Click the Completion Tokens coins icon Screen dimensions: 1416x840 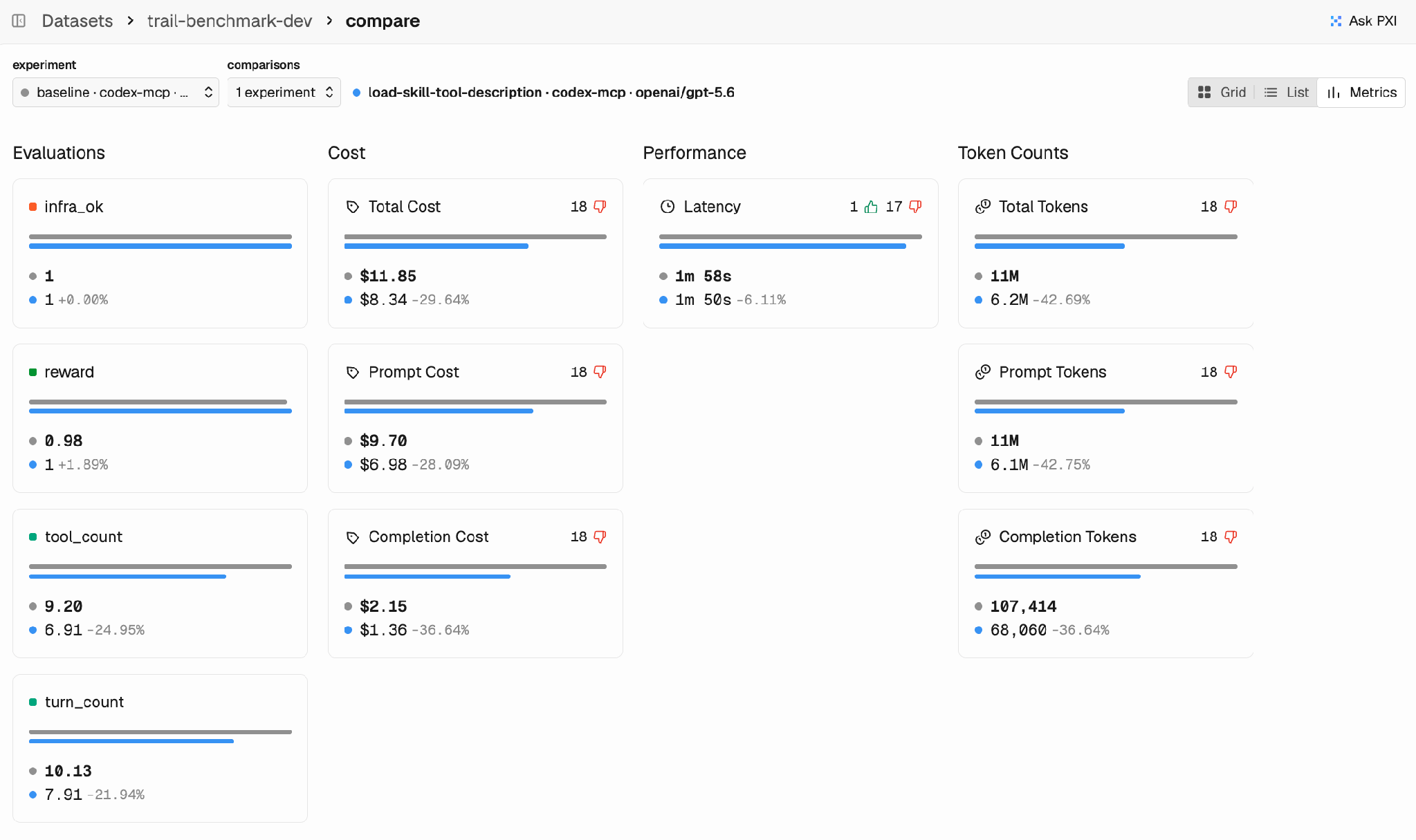point(983,537)
